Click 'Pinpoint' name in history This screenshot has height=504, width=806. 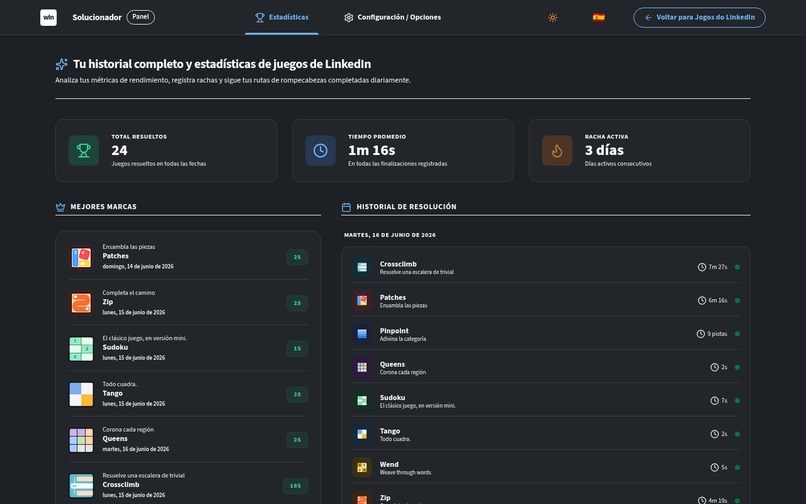coord(394,331)
